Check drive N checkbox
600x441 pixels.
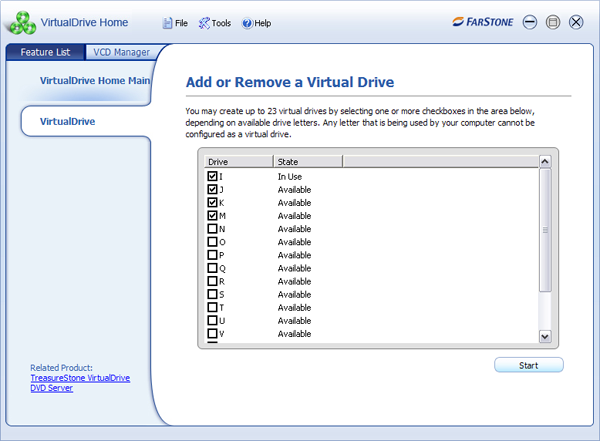pyautogui.click(x=212, y=229)
